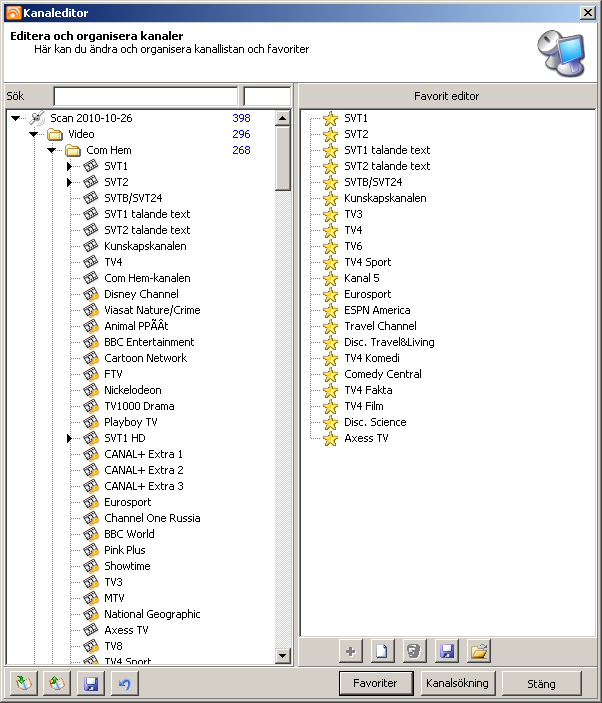The width and height of the screenshot is (602, 703).
Task: Select Disc. Travel&Living in favorites list
Action: tap(389, 343)
